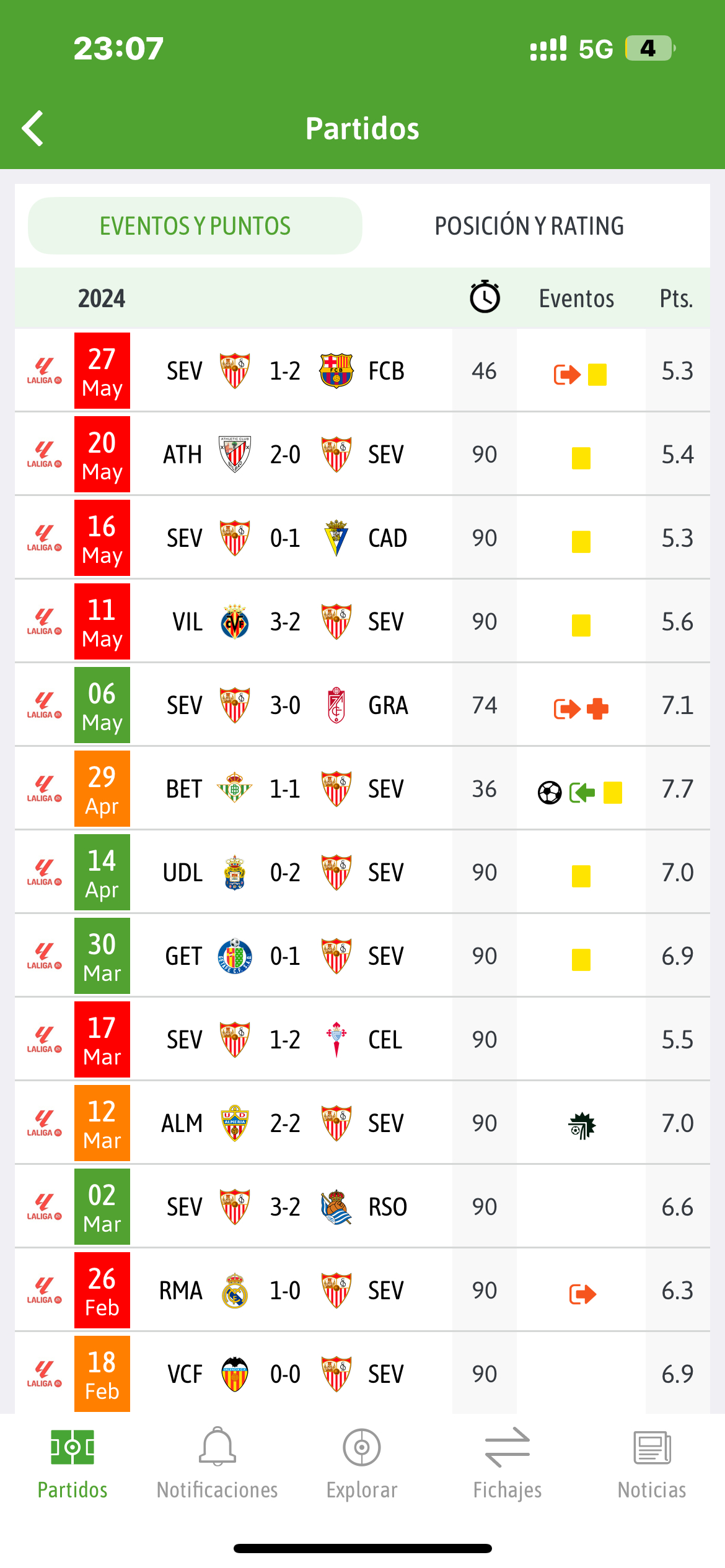Tap the Partidos pitch icon
The height and width of the screenshot is (1568, 725).
click(x=72, y=1447)
